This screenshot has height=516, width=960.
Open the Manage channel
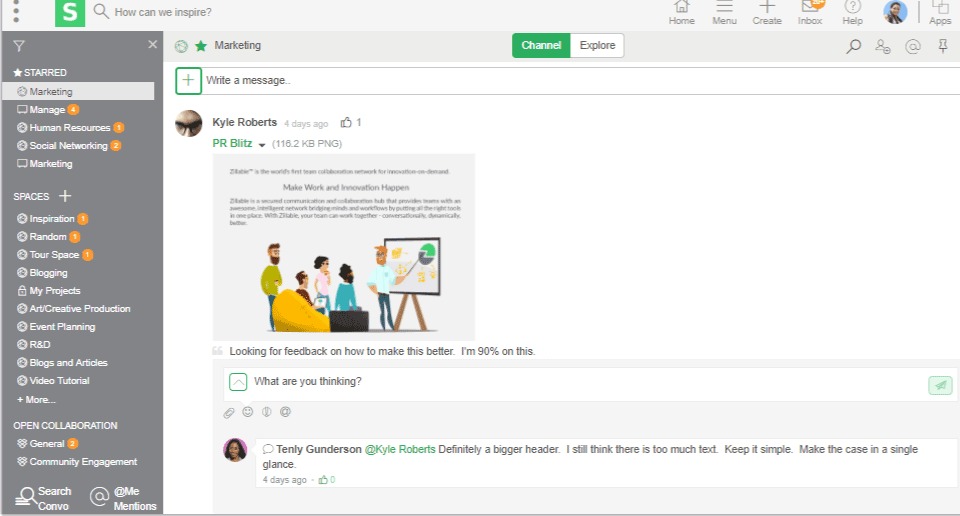(47, 110)
